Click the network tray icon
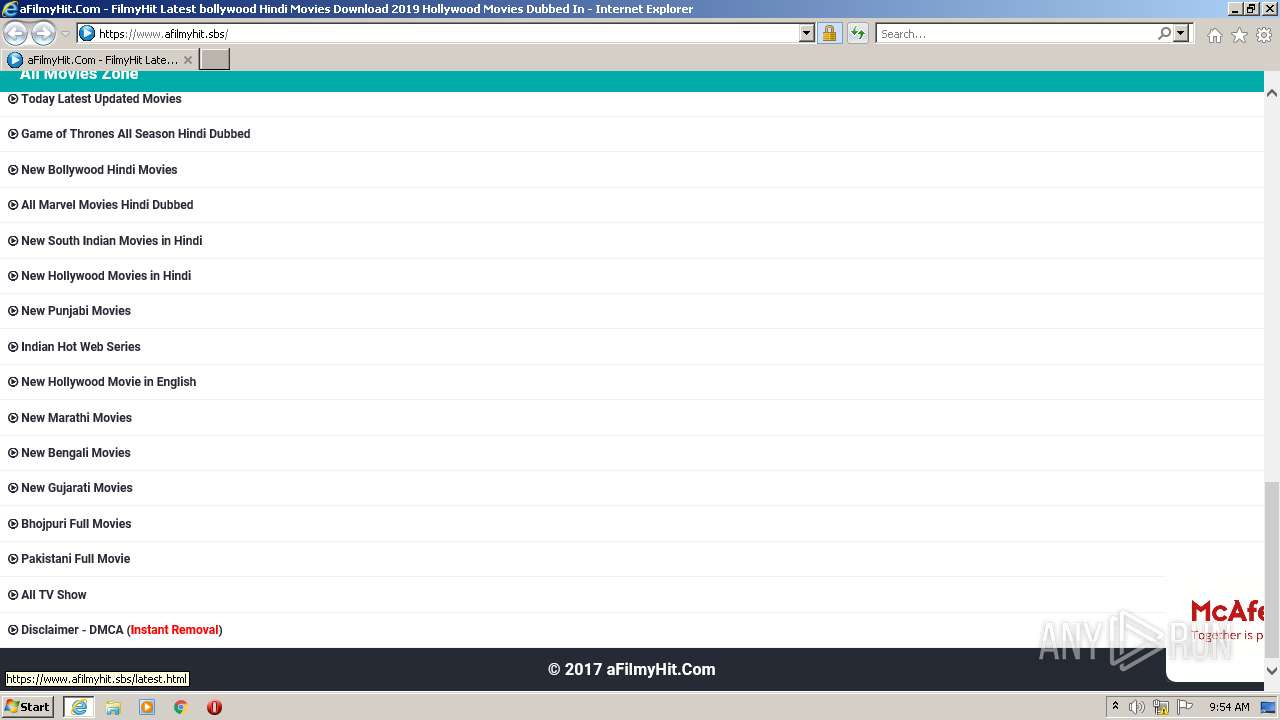The height and width of the screenshot is (720, 1280). [1161, 707]
